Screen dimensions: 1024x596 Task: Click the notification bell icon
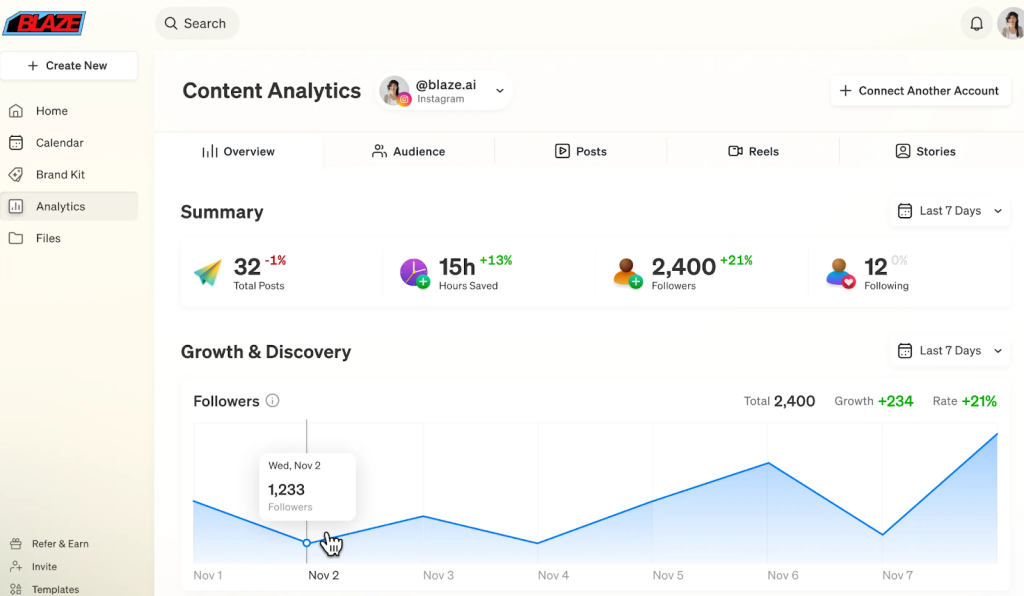click(x=976, y=24)
